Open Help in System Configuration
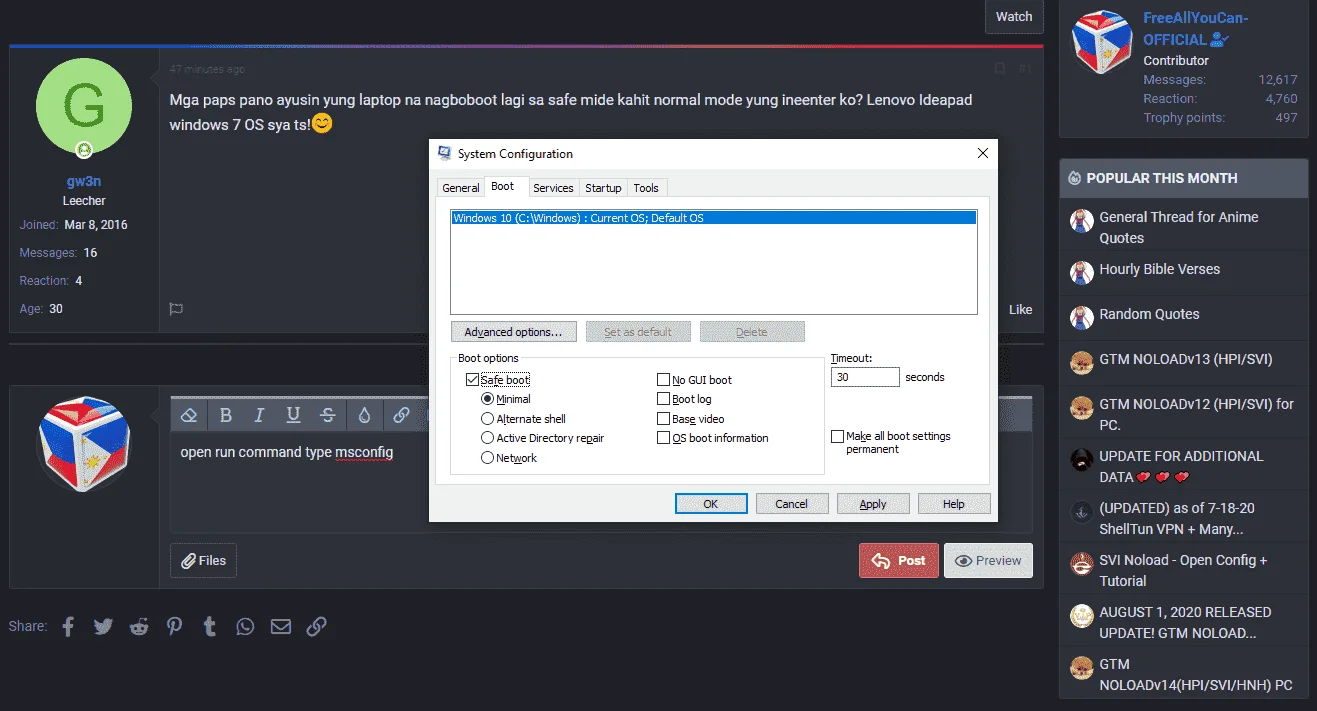Viewport: 1317px width, 711px height. [954, 504]
